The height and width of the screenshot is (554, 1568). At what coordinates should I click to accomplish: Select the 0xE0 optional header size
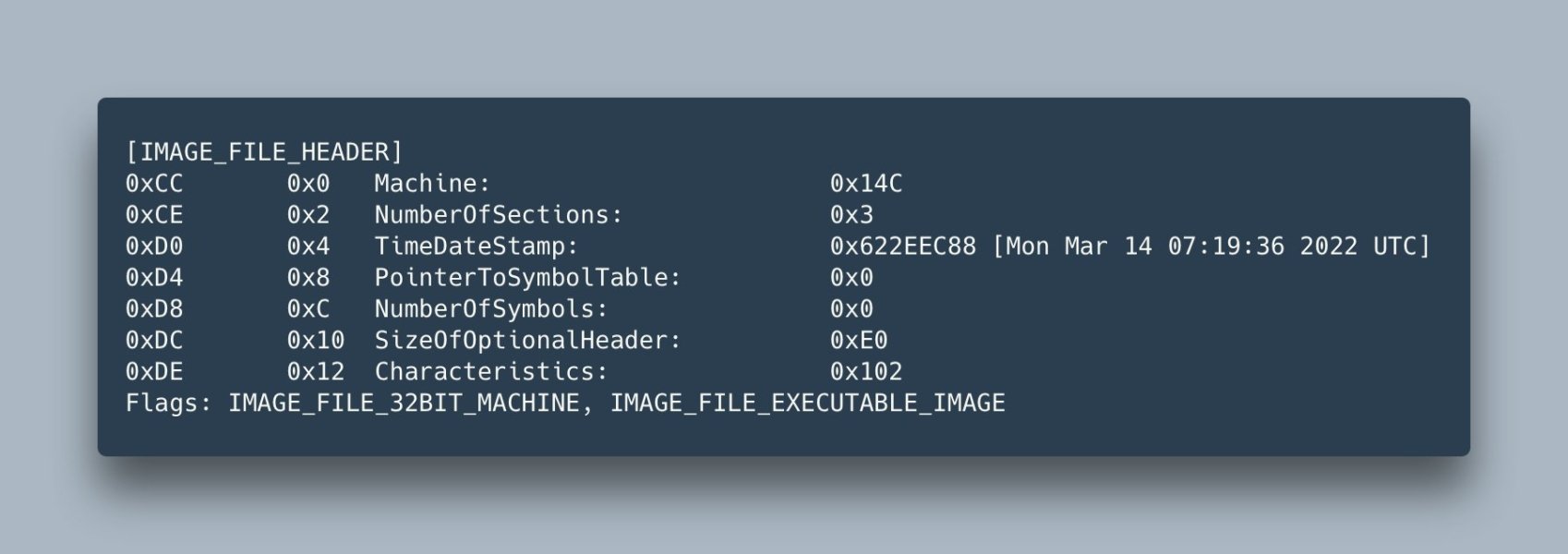pyautogui.click(x=858, y=341)
